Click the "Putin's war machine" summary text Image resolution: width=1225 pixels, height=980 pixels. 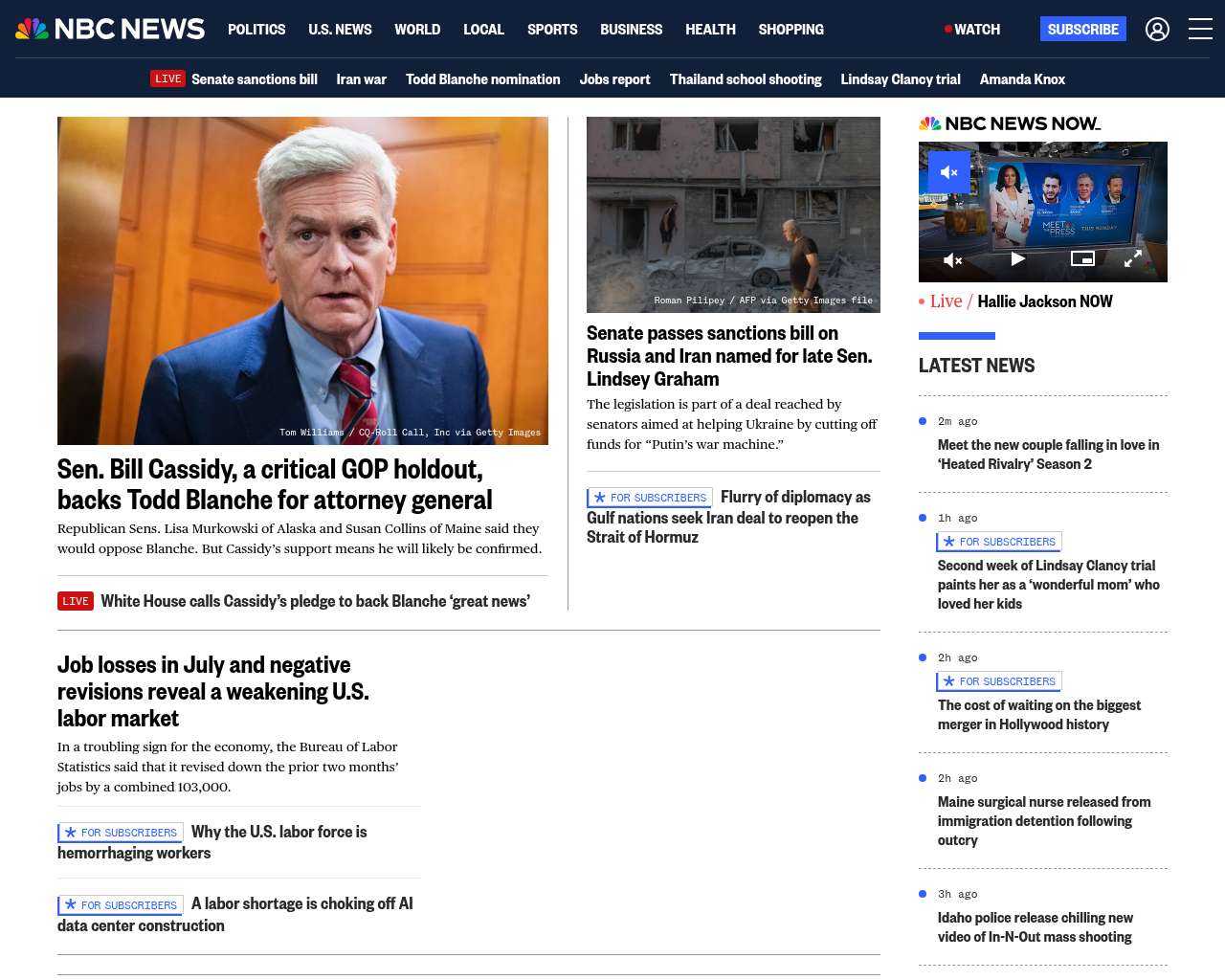click(732, 424)
